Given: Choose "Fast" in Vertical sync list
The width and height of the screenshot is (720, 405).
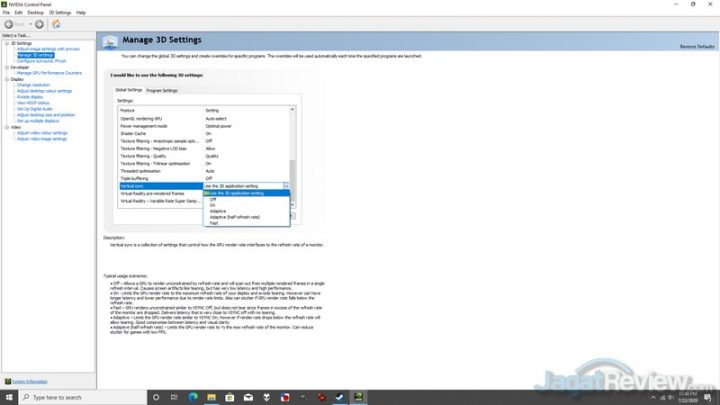Looking at the screenshot, I should [213, 224].
